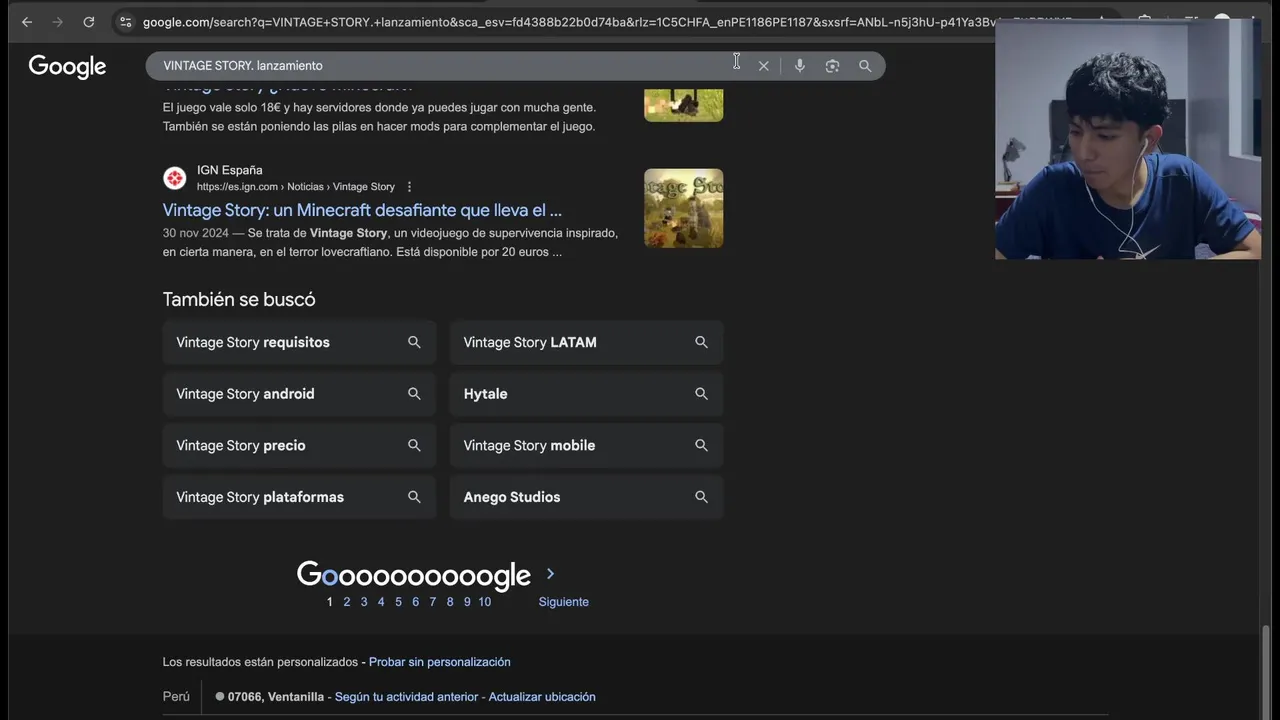
Task: Go to results page 8
Action: click(x=450, y=602)
